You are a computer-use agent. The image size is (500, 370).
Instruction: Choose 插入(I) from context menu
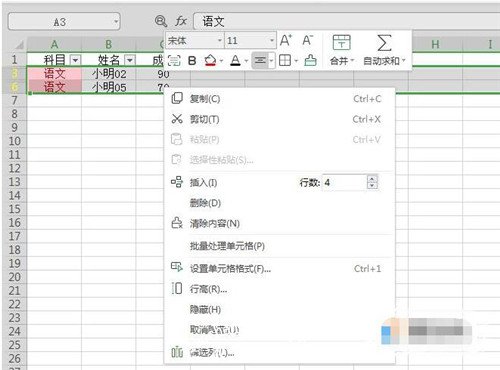click(203, 183)
